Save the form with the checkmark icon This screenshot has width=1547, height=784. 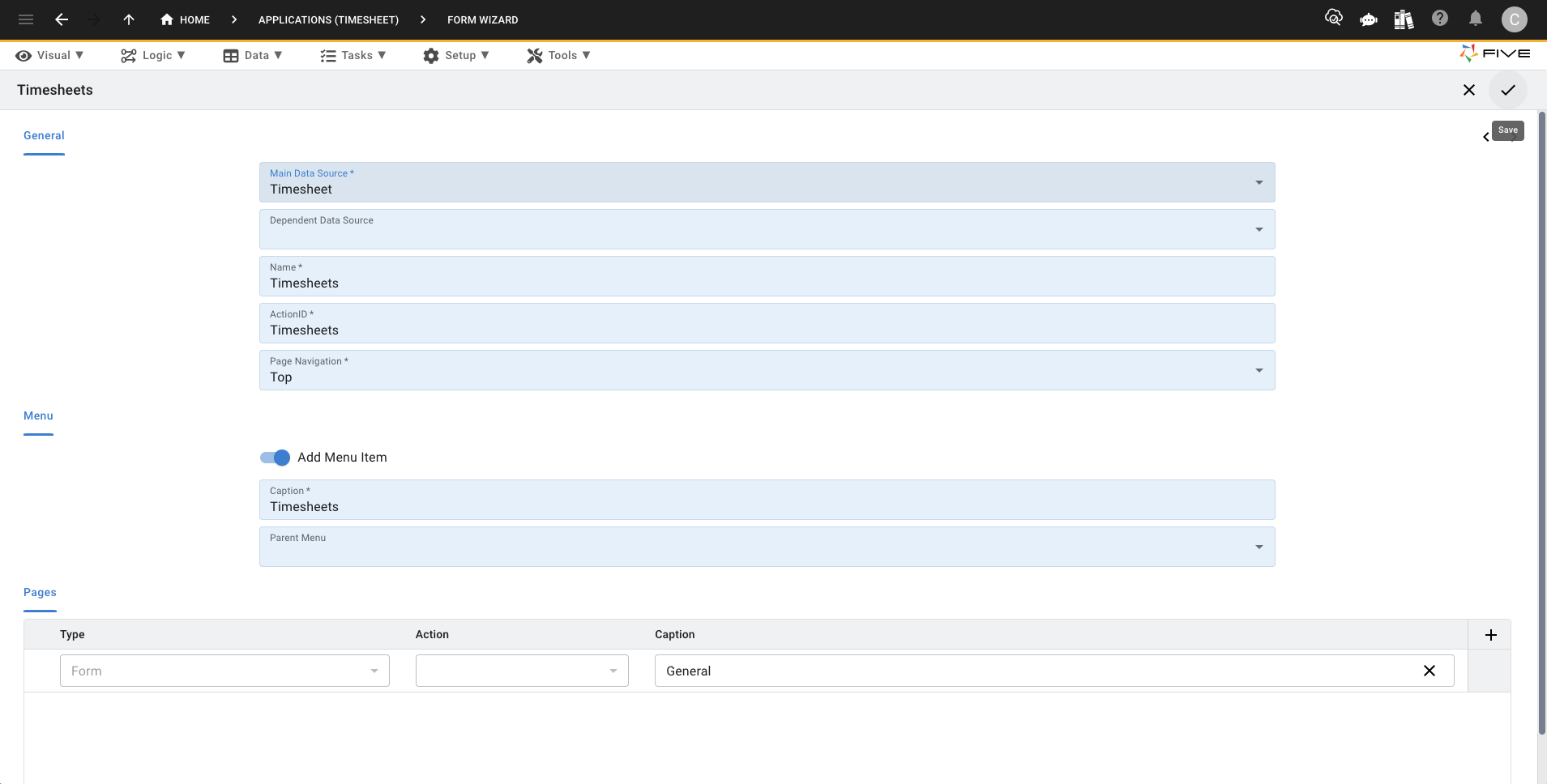(1507, 90)
